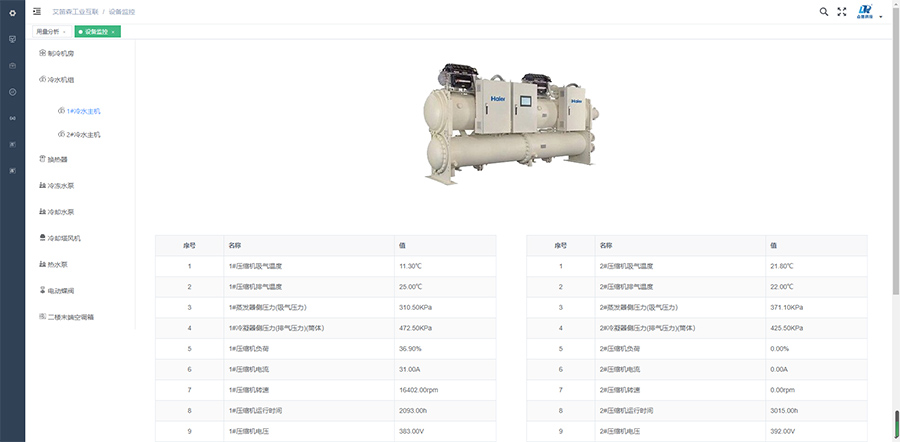Click the briefcase icon in the dark sidebar
This screenshot has width=900, height=442.
point(12,65)
